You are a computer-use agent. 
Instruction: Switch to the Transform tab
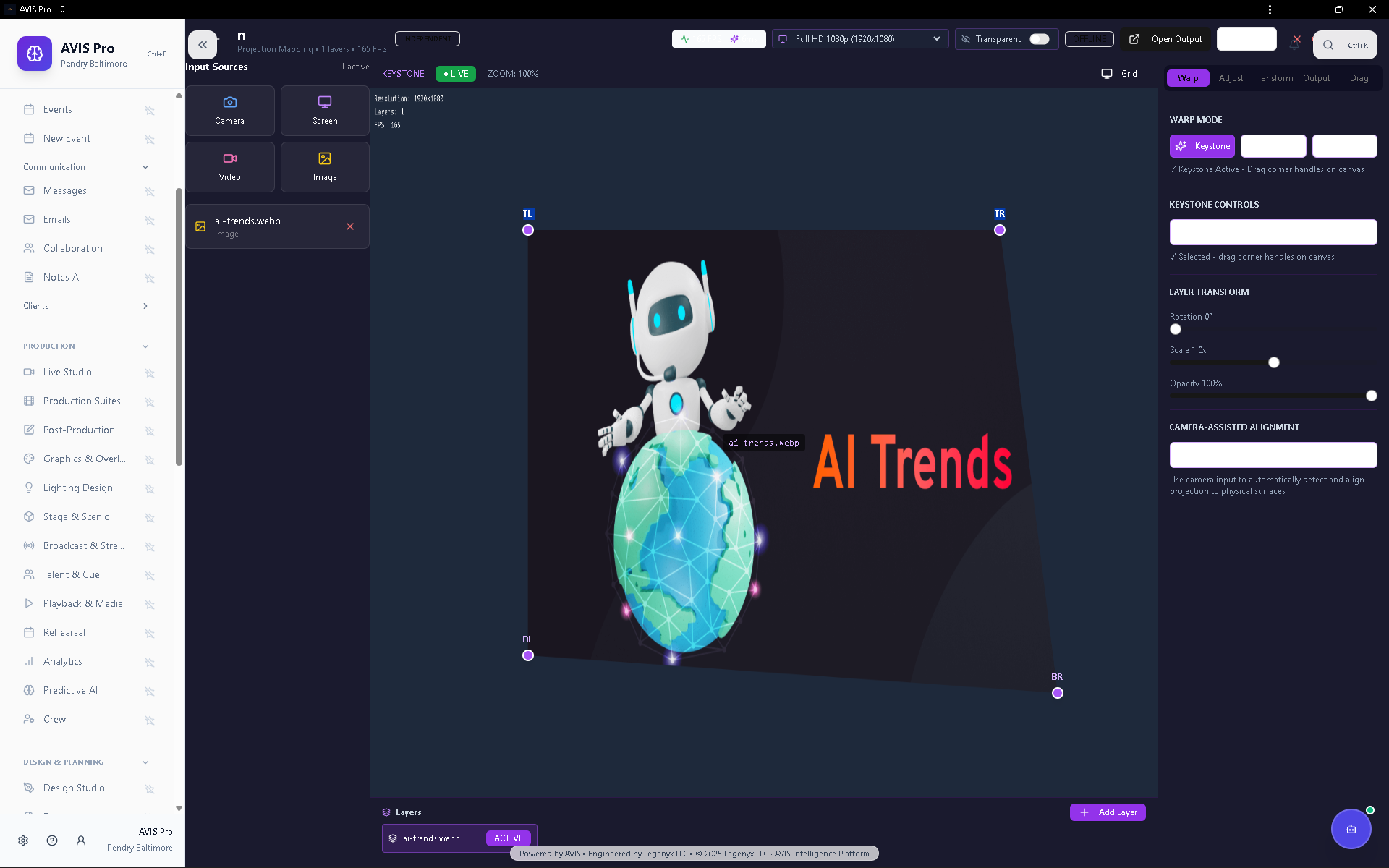coord(1273,78)
